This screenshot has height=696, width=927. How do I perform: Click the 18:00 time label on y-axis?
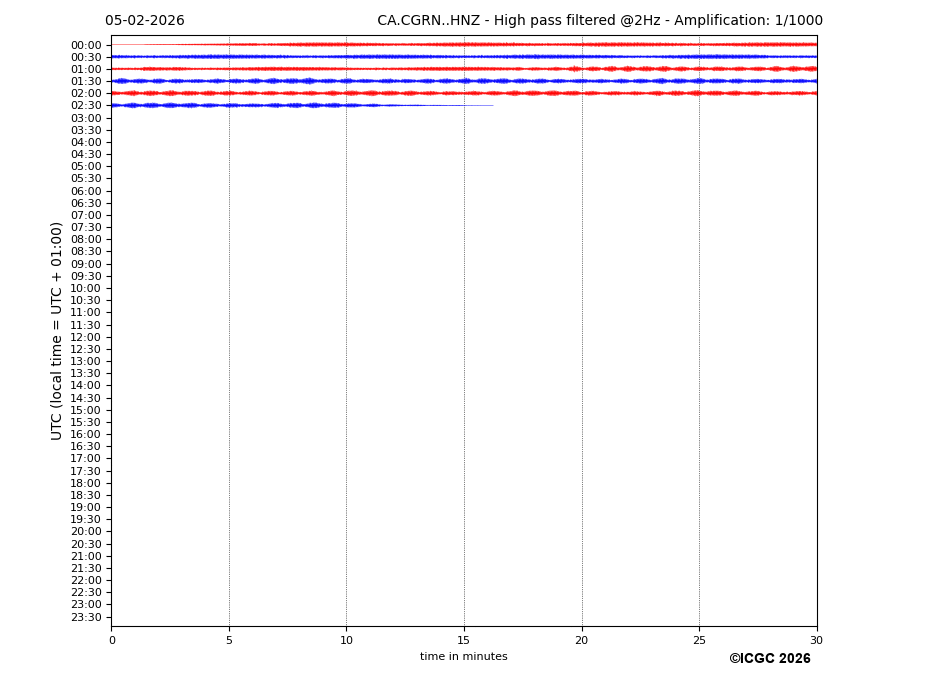click(x=85, y=483)
